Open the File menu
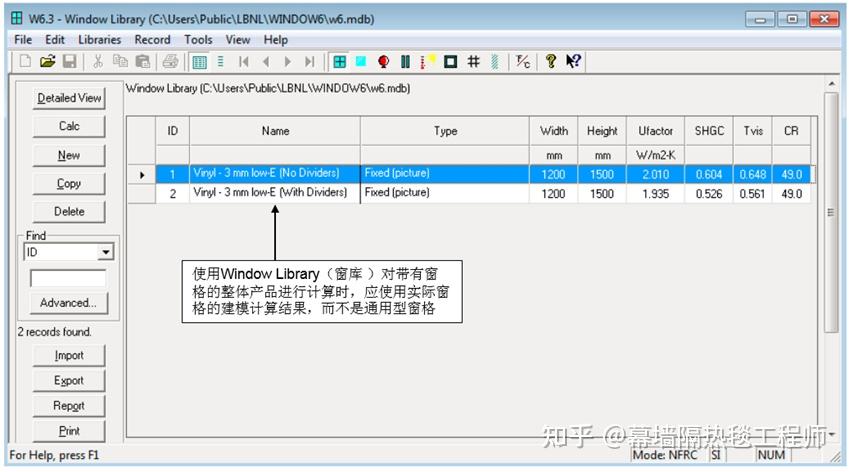849x472 pixels. point(23,40)
